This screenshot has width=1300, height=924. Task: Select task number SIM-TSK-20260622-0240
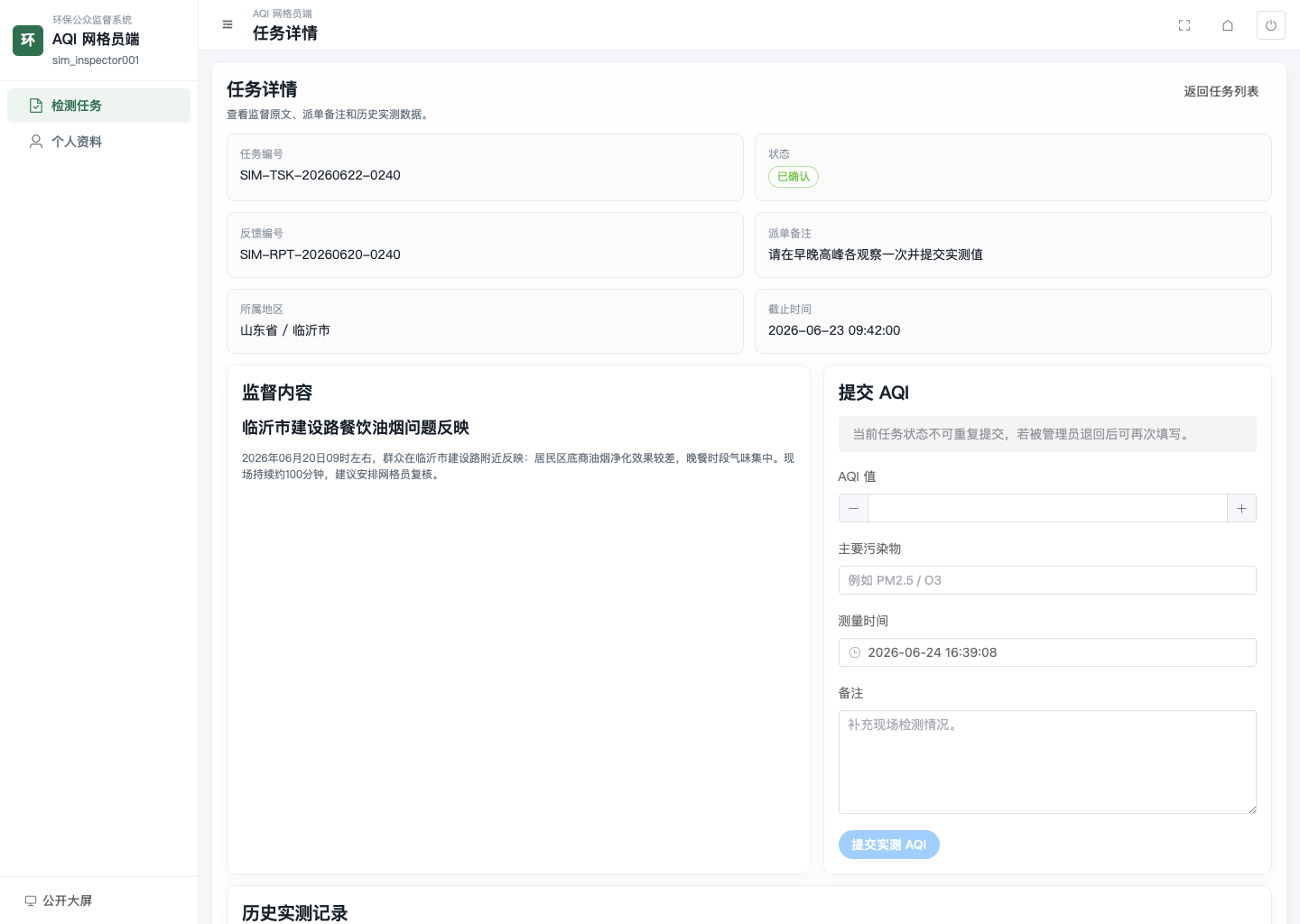coord(320,175)
